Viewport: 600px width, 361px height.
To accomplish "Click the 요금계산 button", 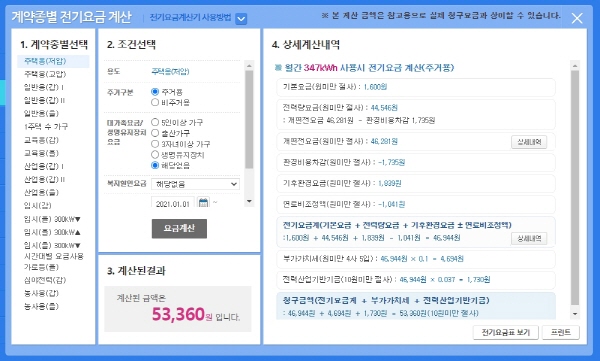I will (x=179, y=229).
